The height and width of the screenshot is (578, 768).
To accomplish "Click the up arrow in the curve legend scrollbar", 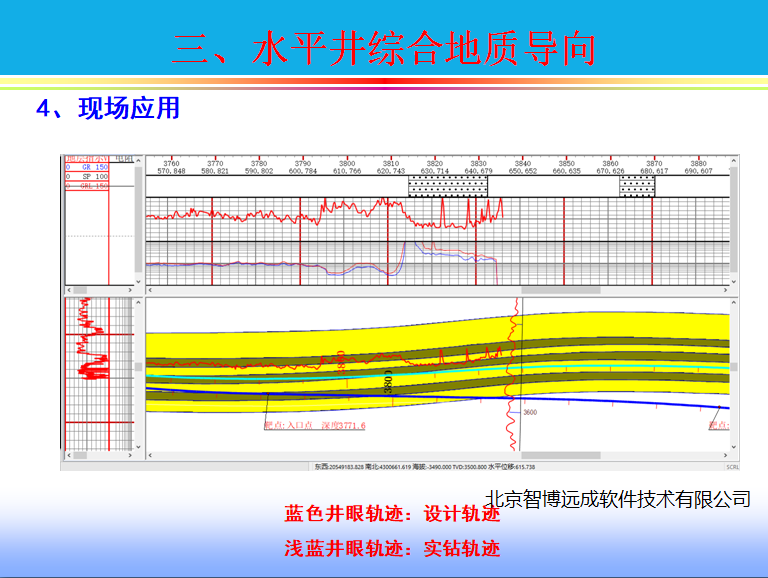I will click(x=139, y=160).
